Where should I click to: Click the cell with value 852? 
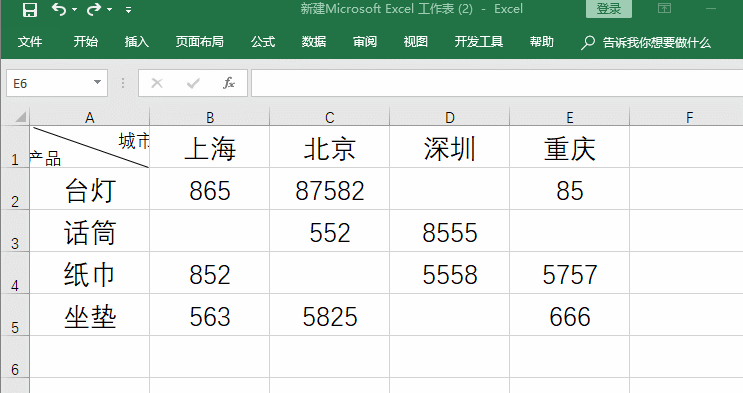click(x=209, y=273)
